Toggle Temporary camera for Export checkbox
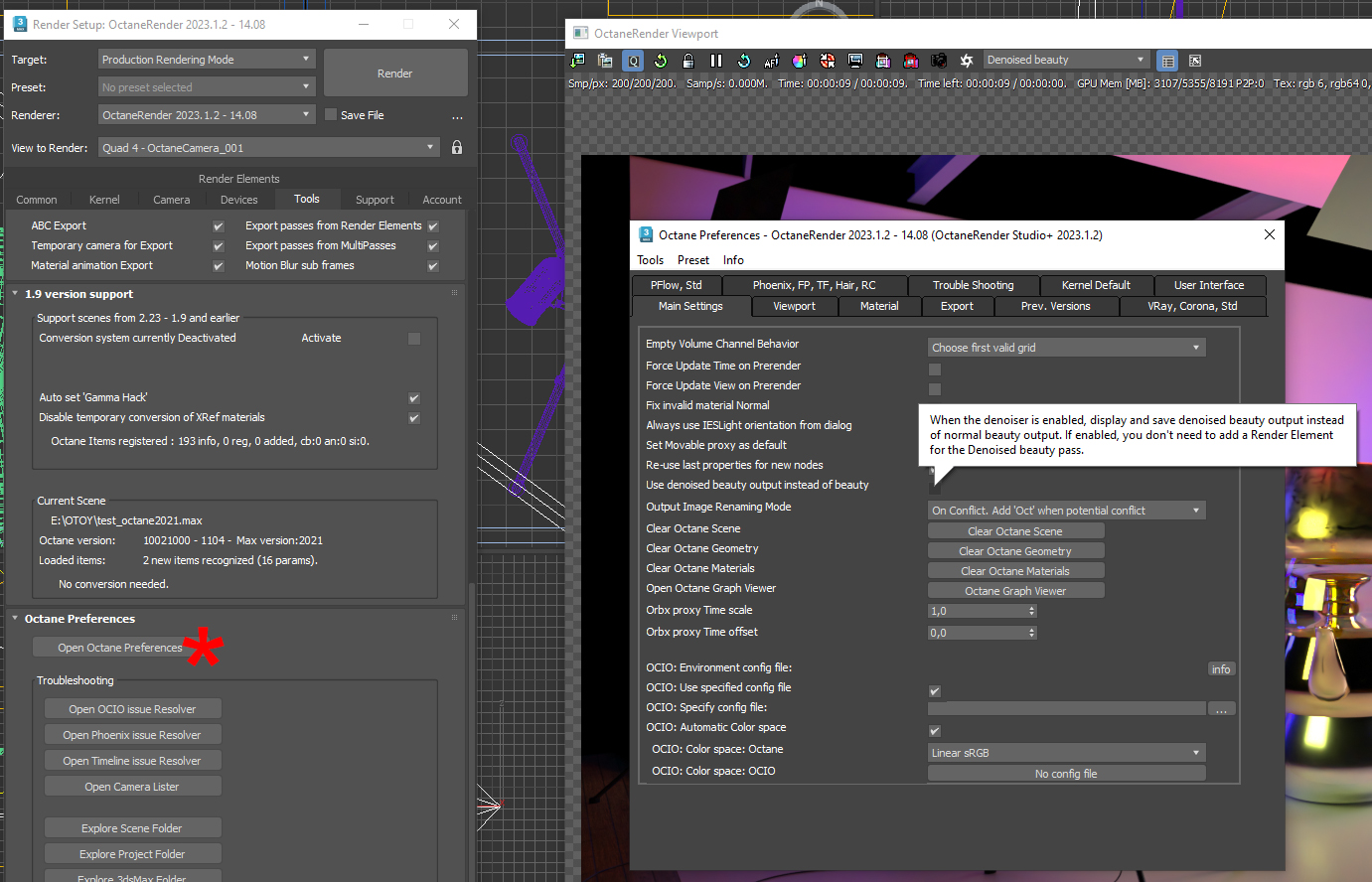The width and height of the screenshot is (1372, 882). coord(219,246)
